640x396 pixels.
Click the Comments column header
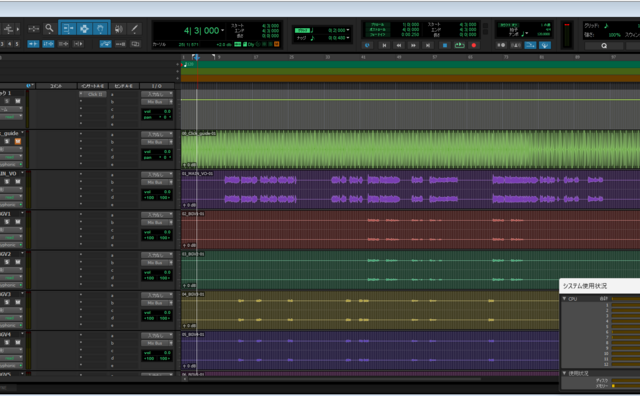56,86
